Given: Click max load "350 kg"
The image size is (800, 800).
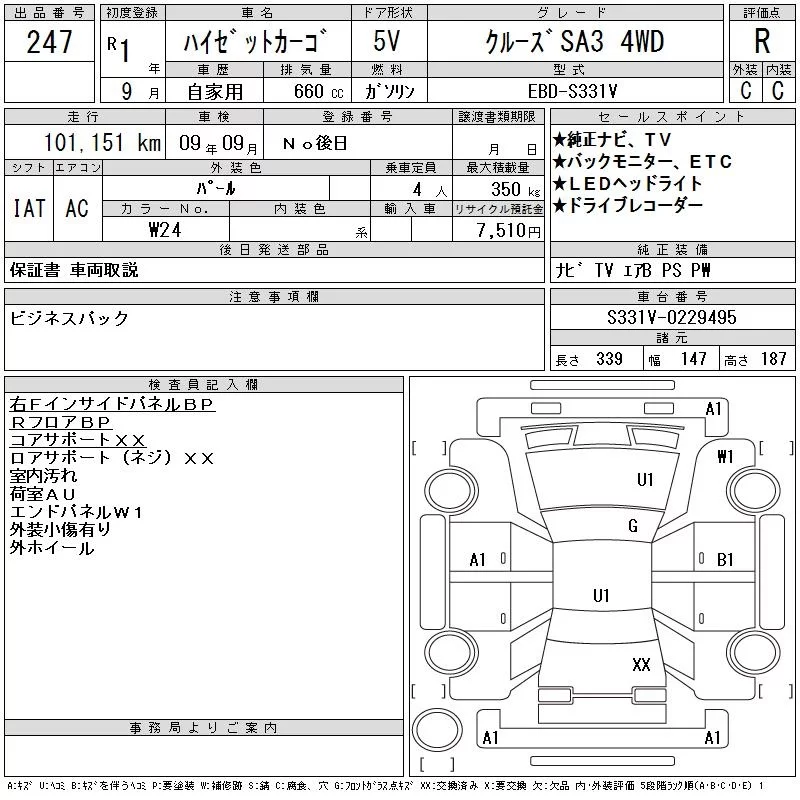Looking at the screenshot, I should pos(515,189).
